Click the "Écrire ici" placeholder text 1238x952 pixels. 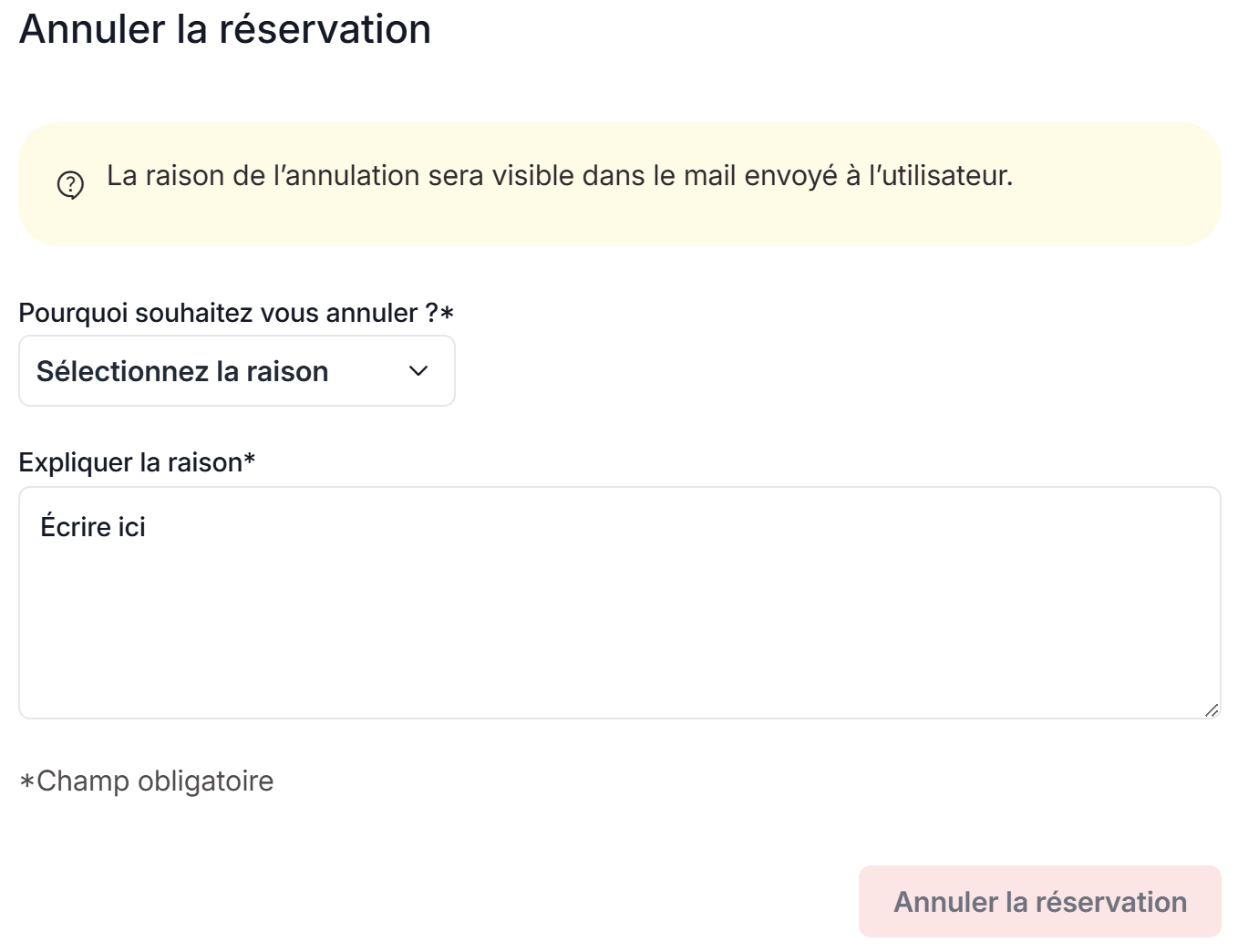93,527
